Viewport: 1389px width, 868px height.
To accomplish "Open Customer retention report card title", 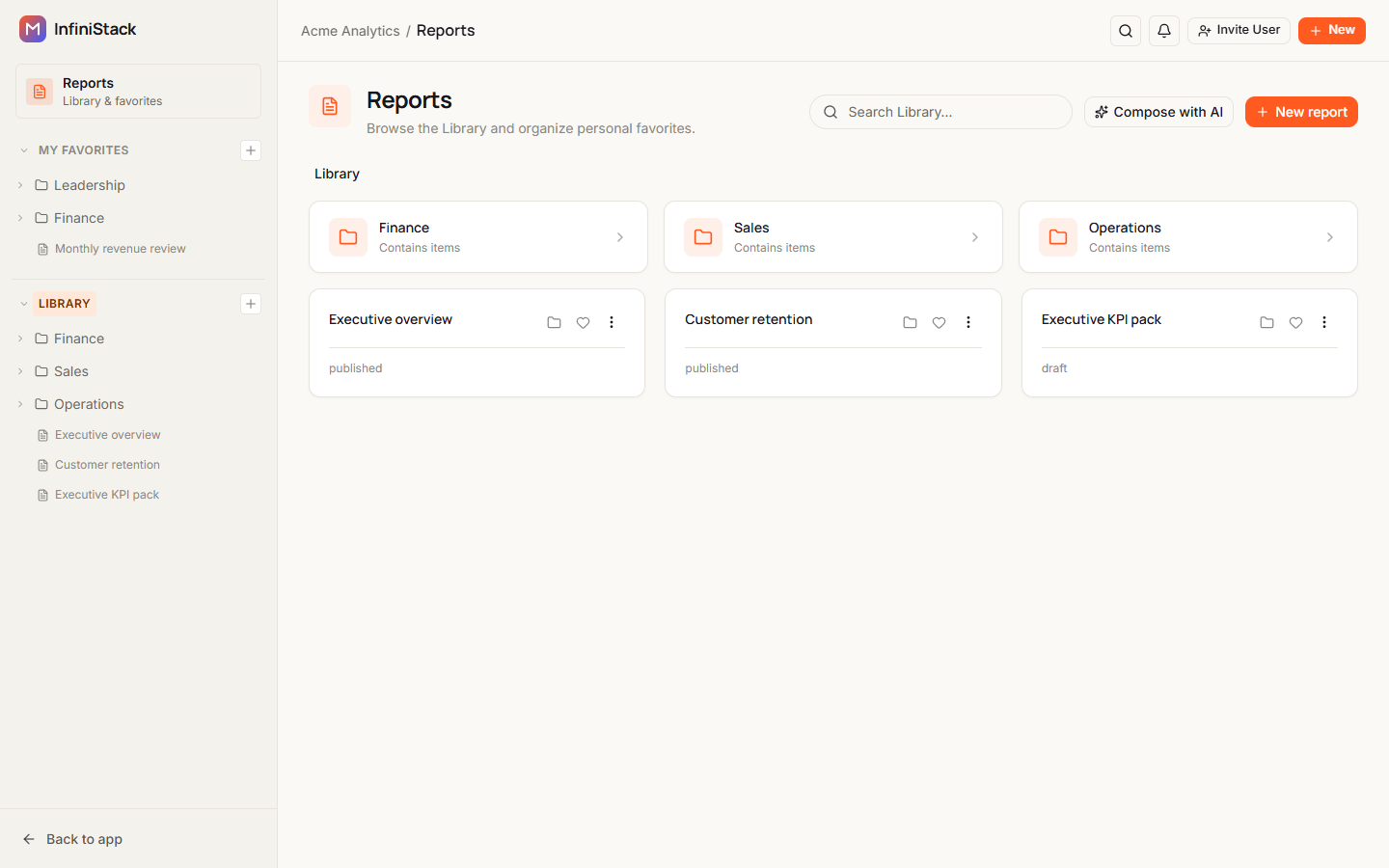I will coord(749,319).
